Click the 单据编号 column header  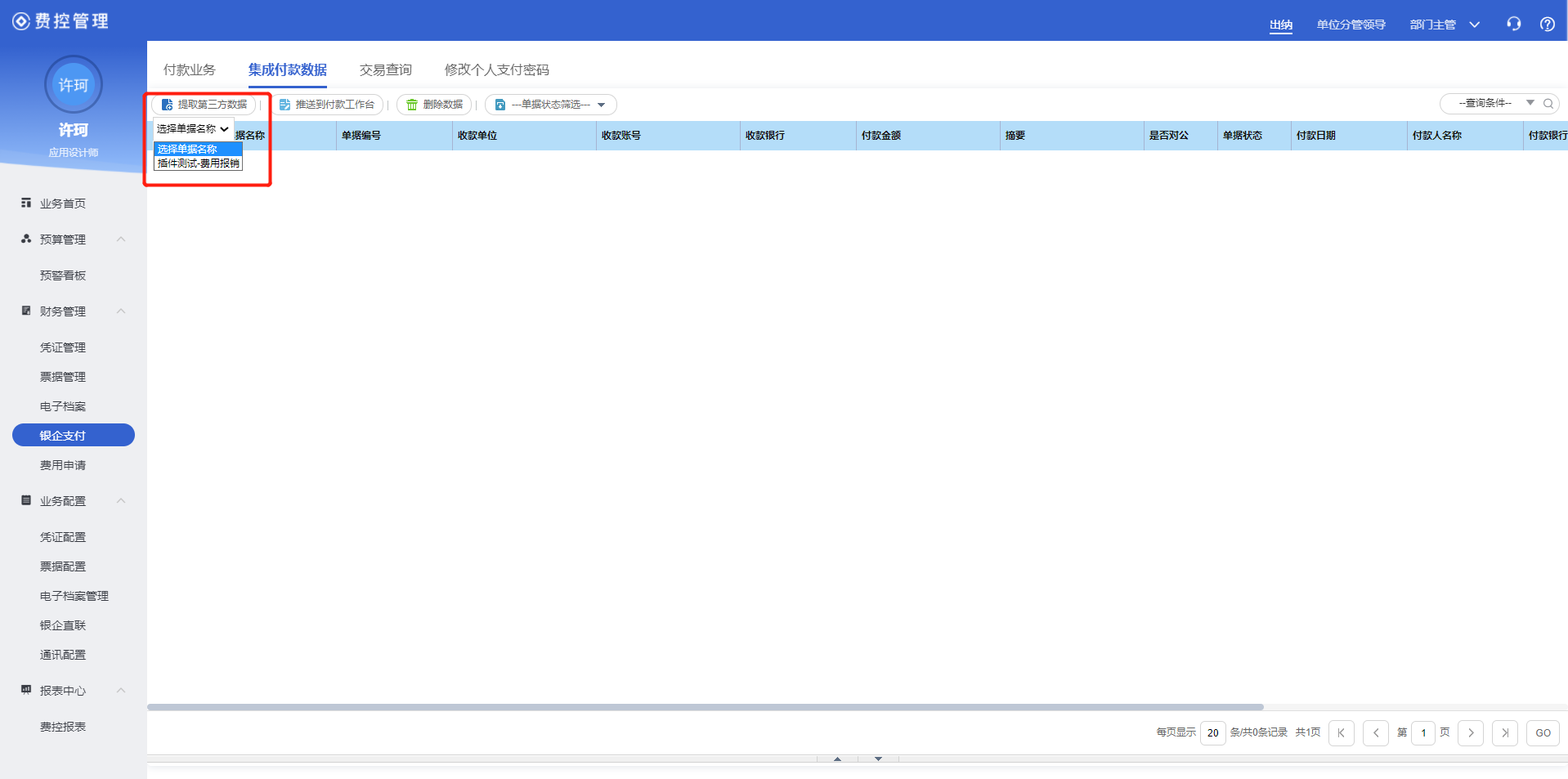coord(394,136)
